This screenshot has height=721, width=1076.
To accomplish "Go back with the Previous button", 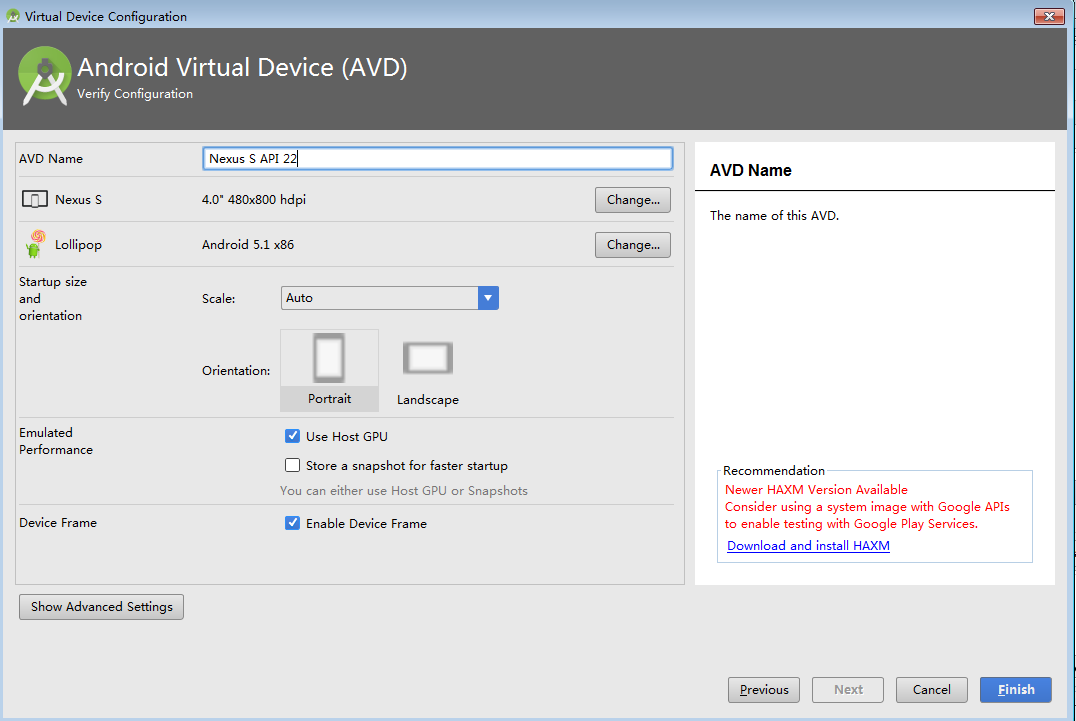I will click(764, 690).
